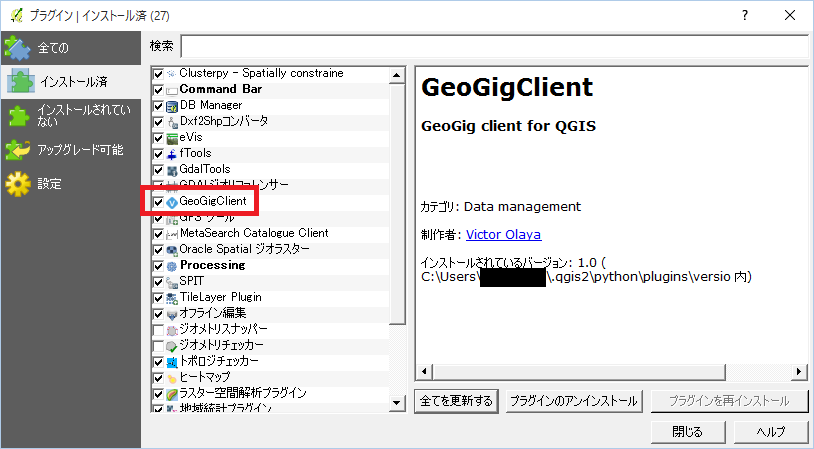Image resolution: width=814 pixels, height=449 pixels.
Task: Click the TileLayer Plugin icon
Action: click(172, 298)
